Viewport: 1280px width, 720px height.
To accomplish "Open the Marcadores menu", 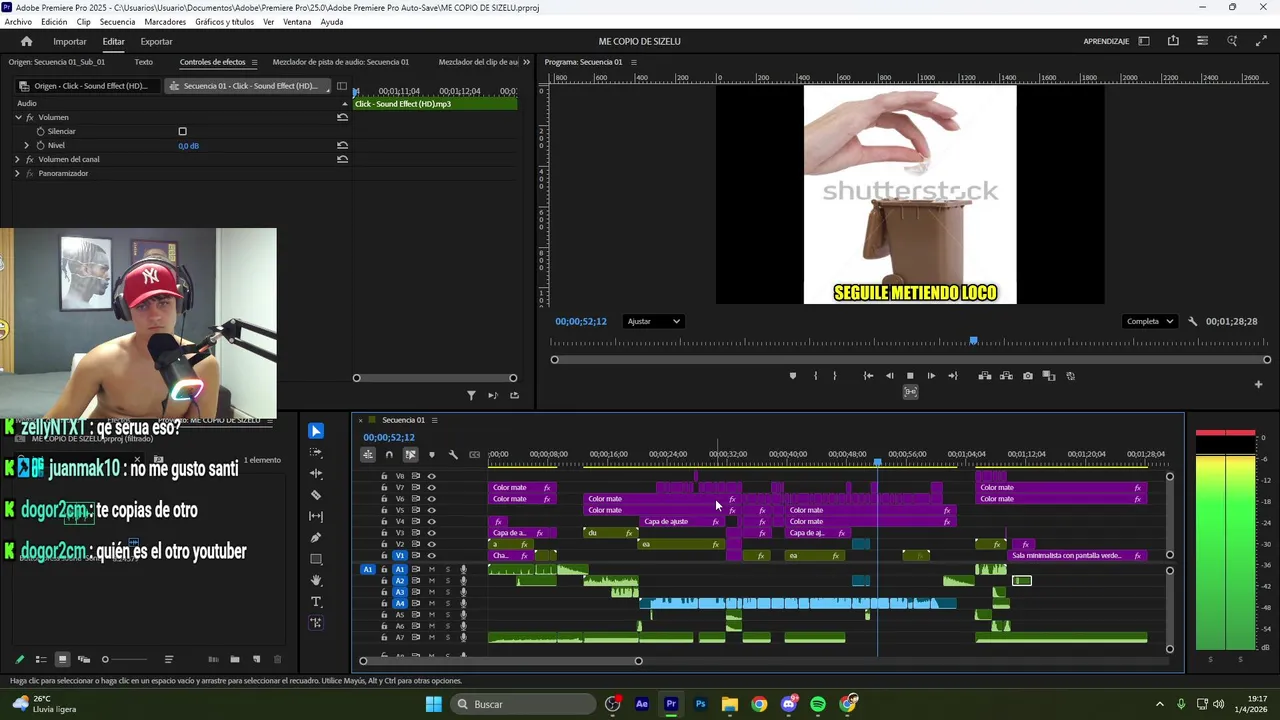I will click(x=165, y=22).
